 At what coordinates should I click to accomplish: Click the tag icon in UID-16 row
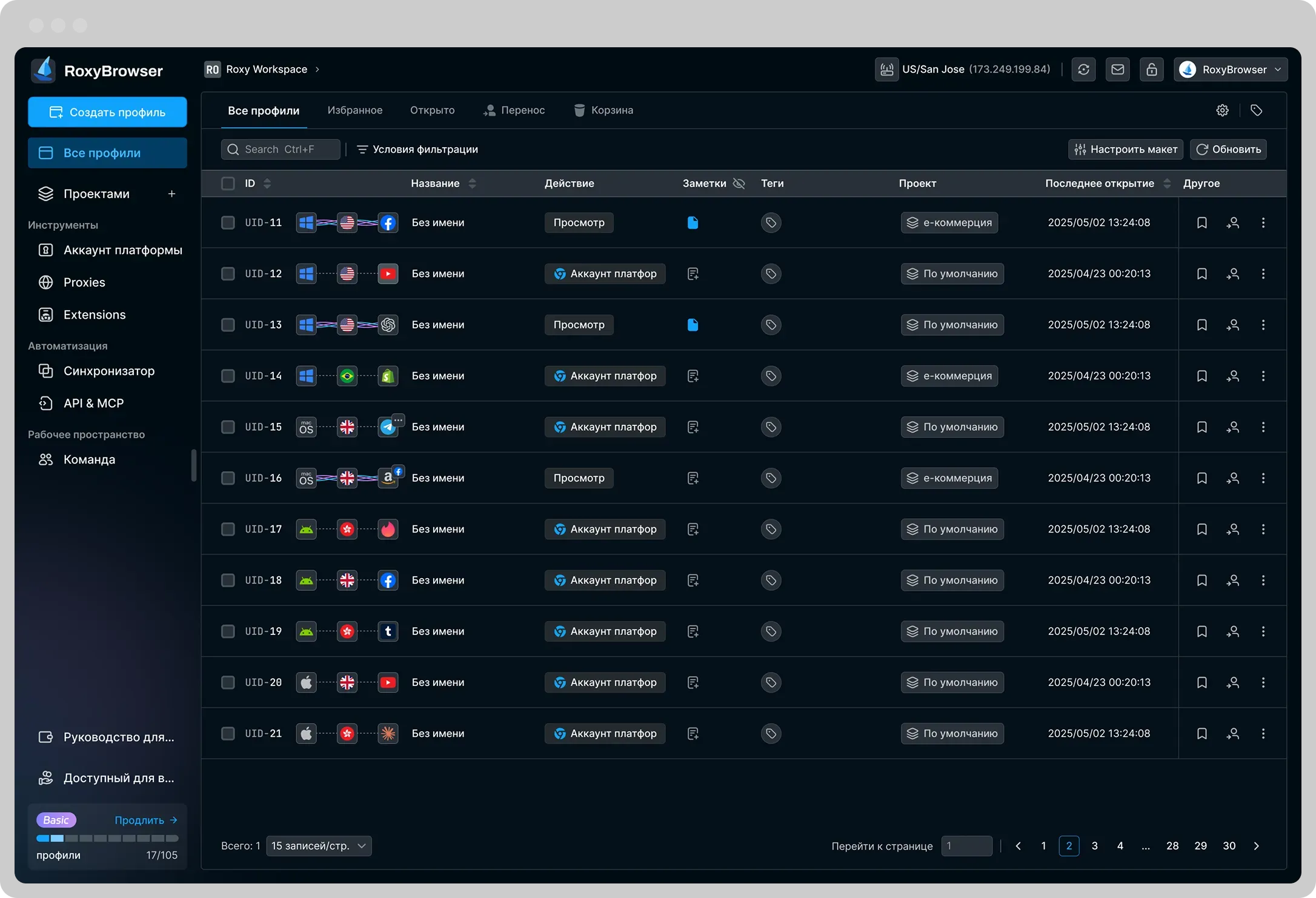[771, 478]
